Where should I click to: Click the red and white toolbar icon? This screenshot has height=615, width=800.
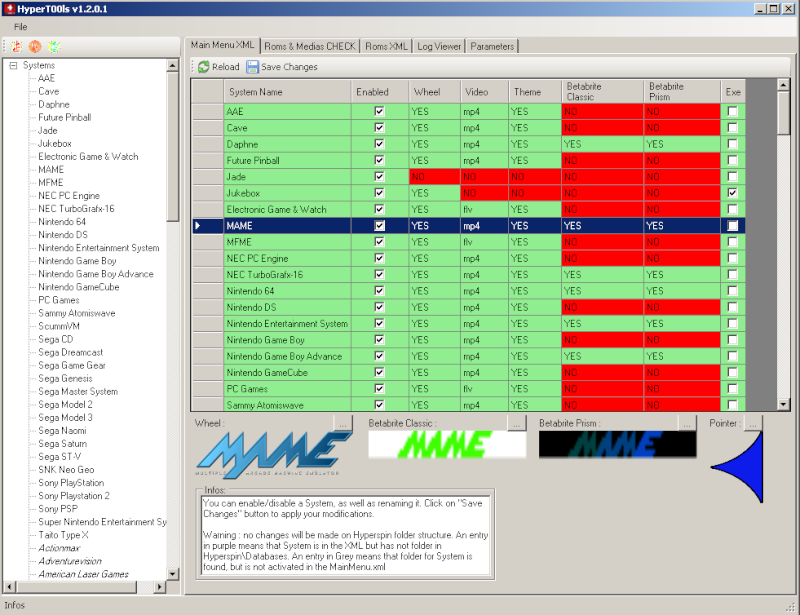point(16,47)
